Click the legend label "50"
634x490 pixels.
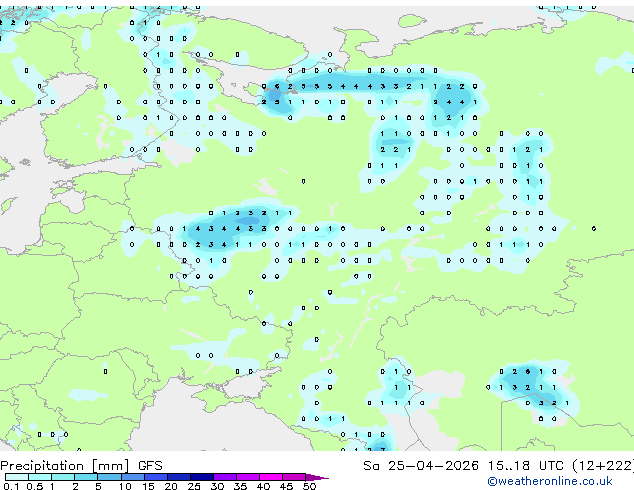[x=309, y=486]
